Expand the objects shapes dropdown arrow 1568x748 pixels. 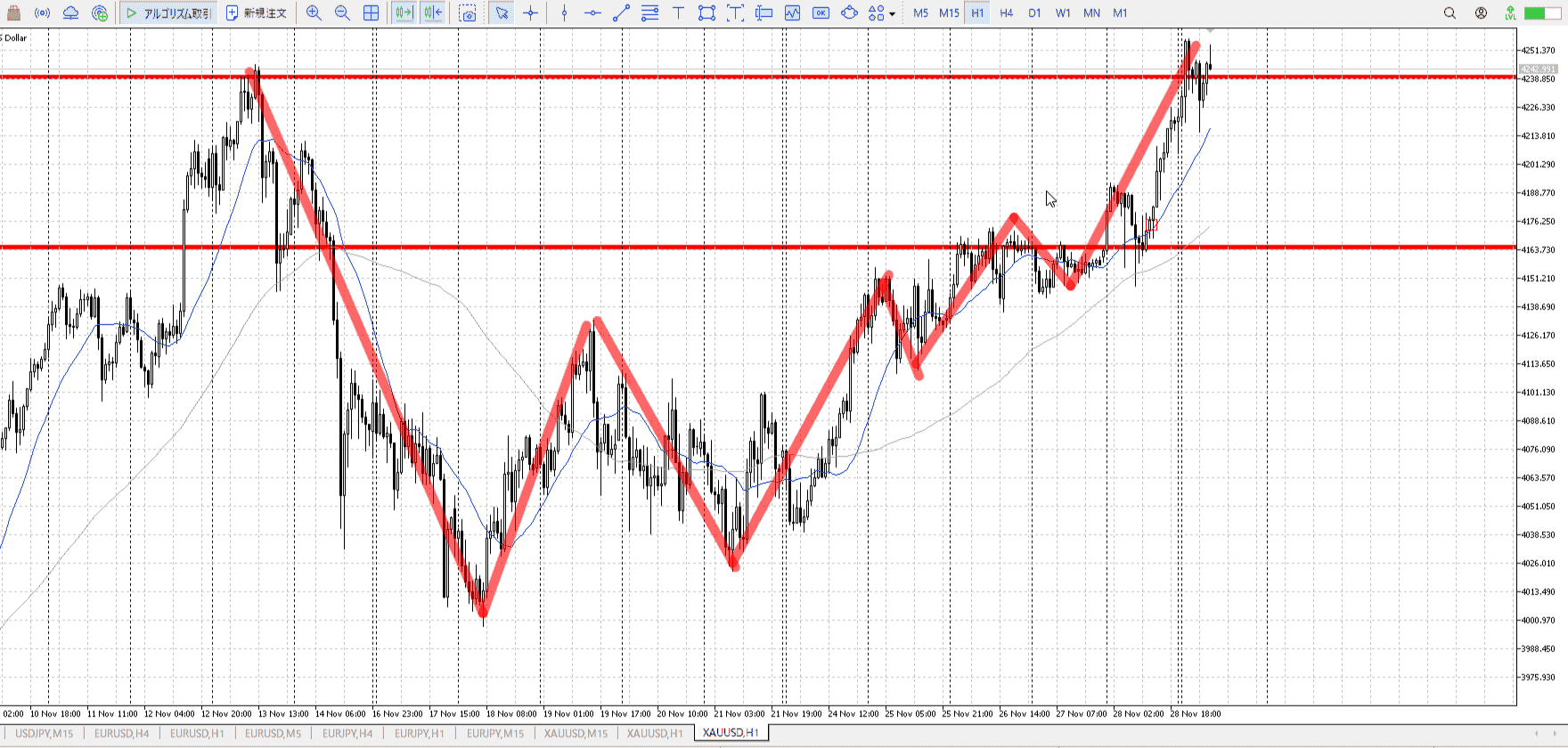tap(892, 14)
